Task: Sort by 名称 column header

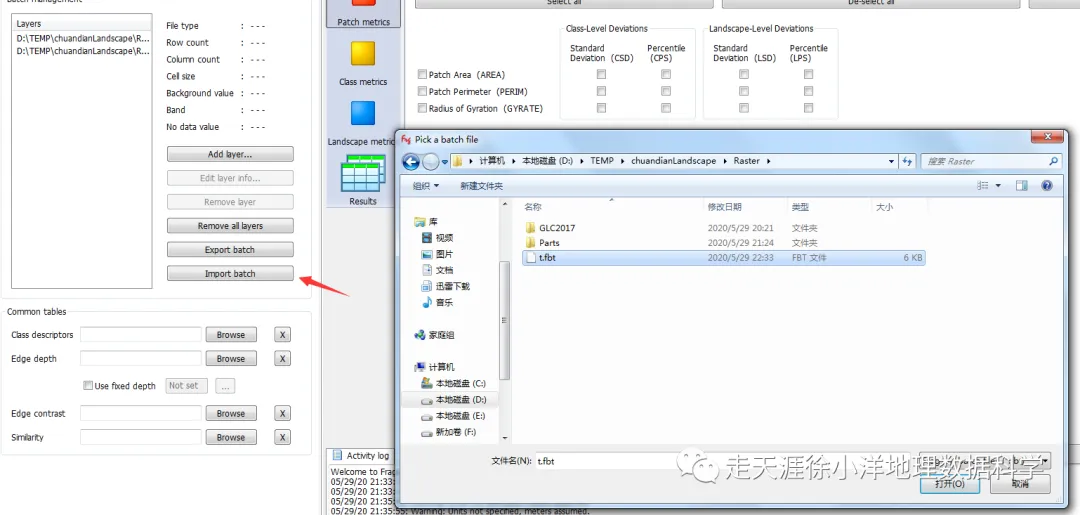Action: (x=532, y=207)
